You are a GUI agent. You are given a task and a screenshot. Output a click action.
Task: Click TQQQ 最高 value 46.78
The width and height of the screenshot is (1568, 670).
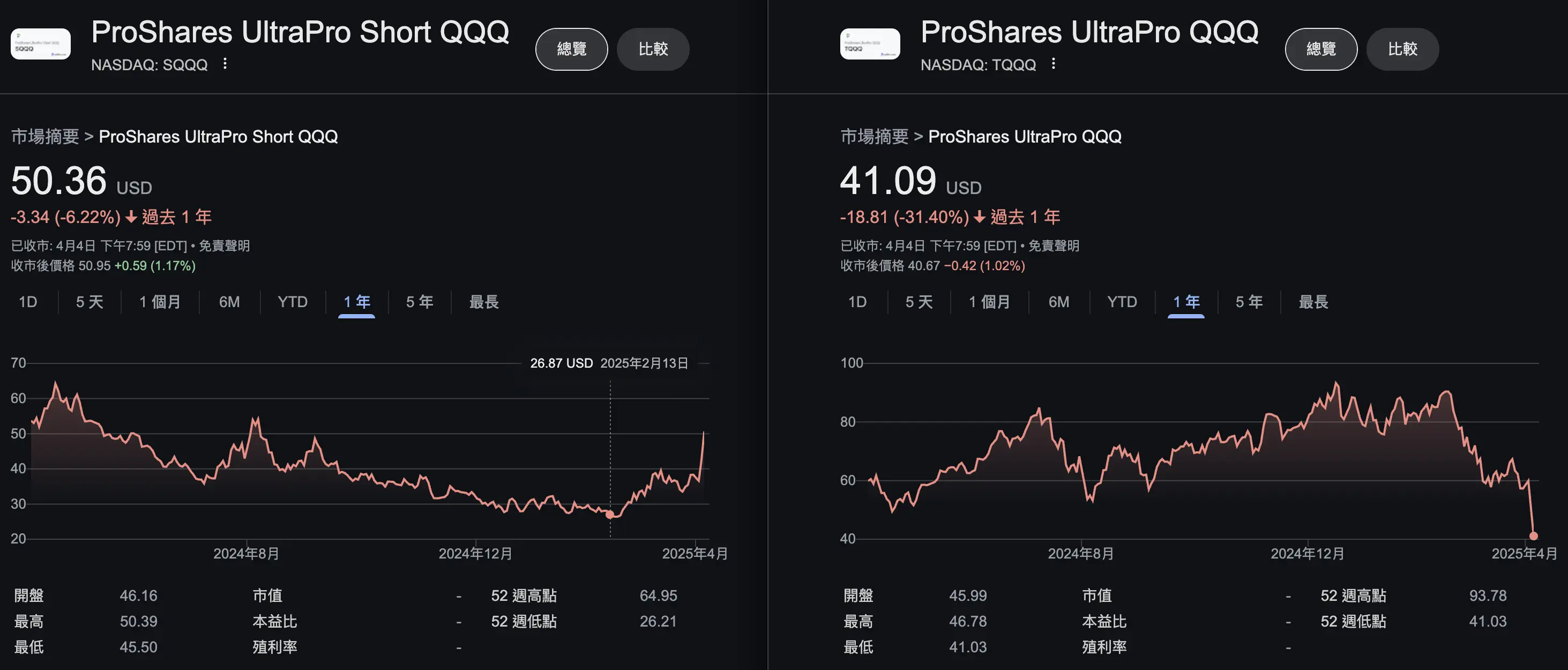click(968, 621)
